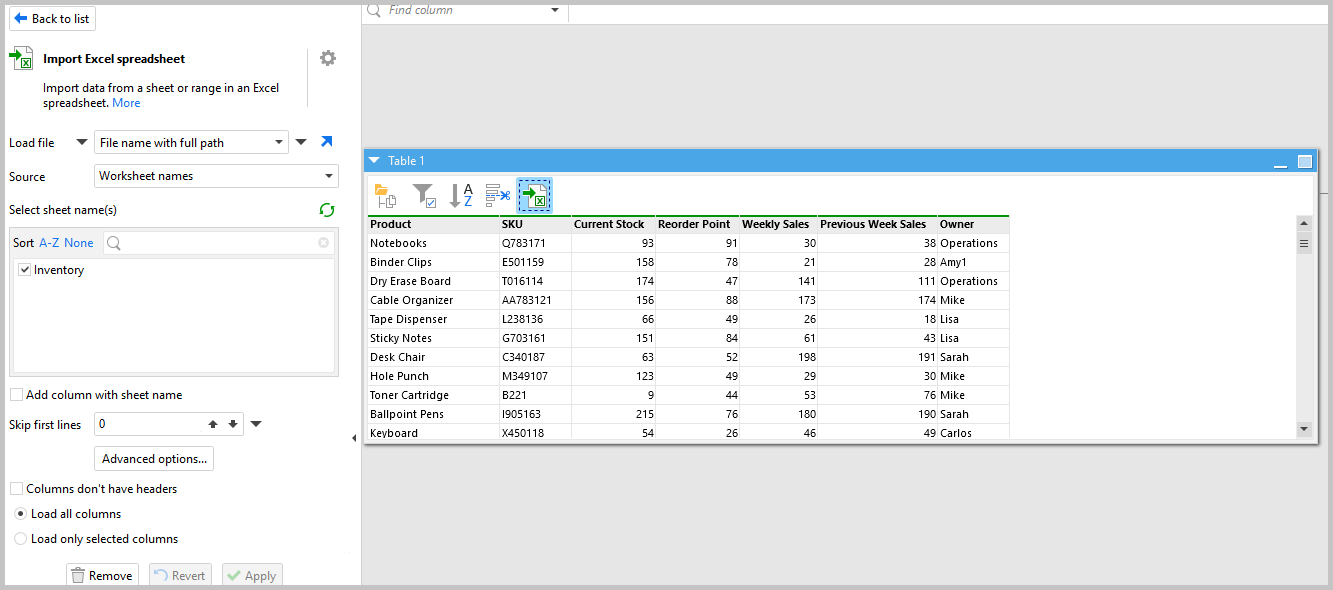Image resolution: width=1333 pixels, height=590 pixels.
Task: Toggle Columns don't have headers checkbox
Action: [x=16, y=489]
